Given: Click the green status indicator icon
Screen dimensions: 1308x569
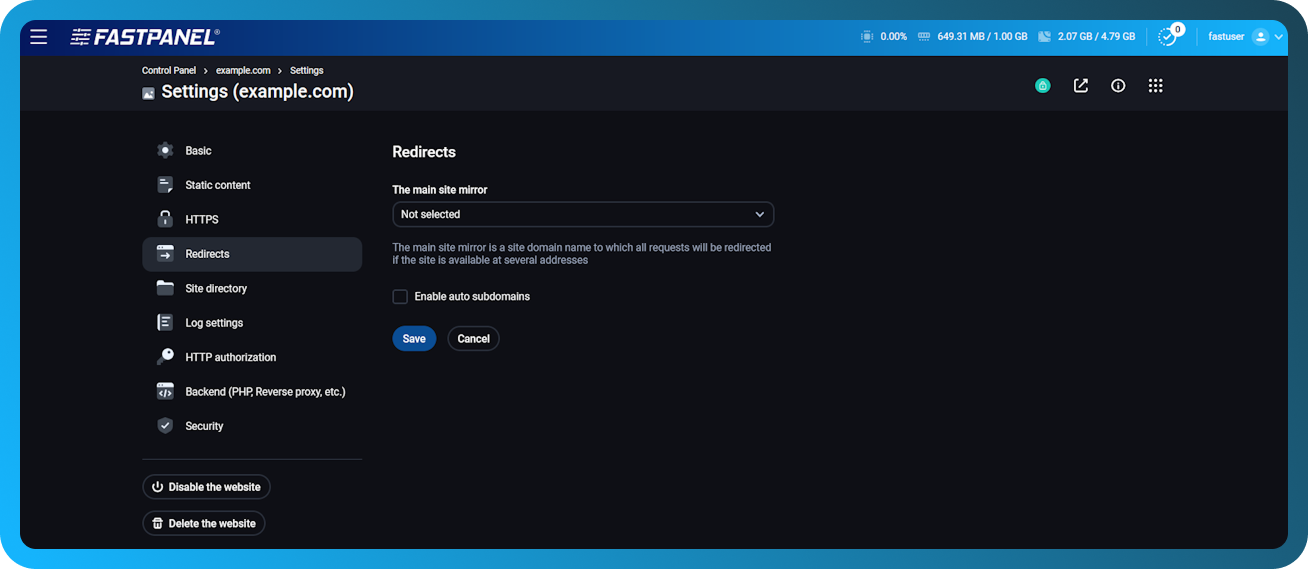Looking at the screenshot, I should 1043,86.
